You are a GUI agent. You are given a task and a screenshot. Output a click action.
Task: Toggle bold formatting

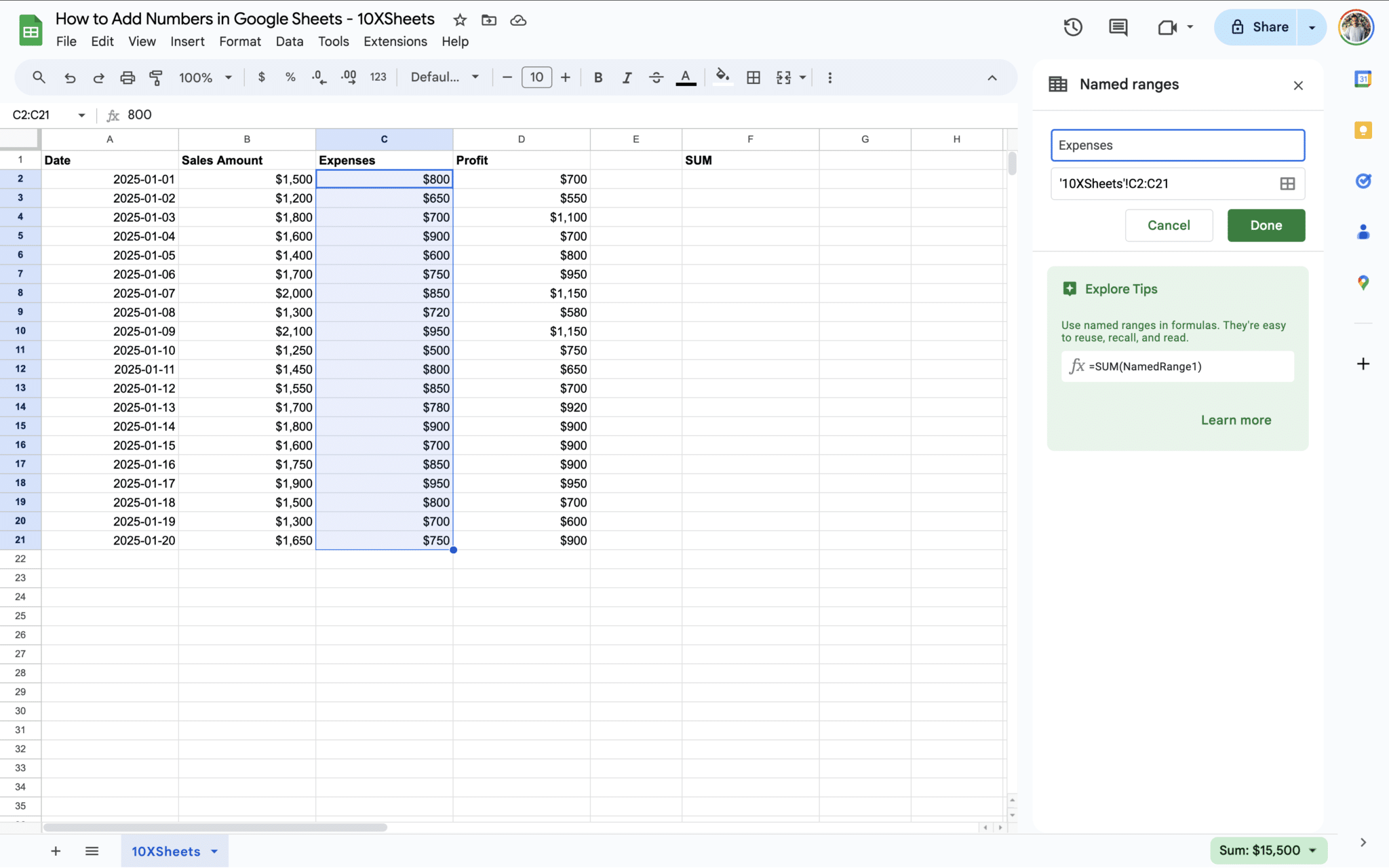click(598, 77)
